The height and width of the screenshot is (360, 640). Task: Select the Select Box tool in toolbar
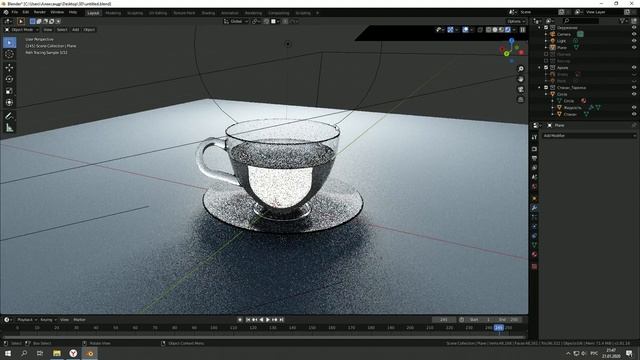9,42
